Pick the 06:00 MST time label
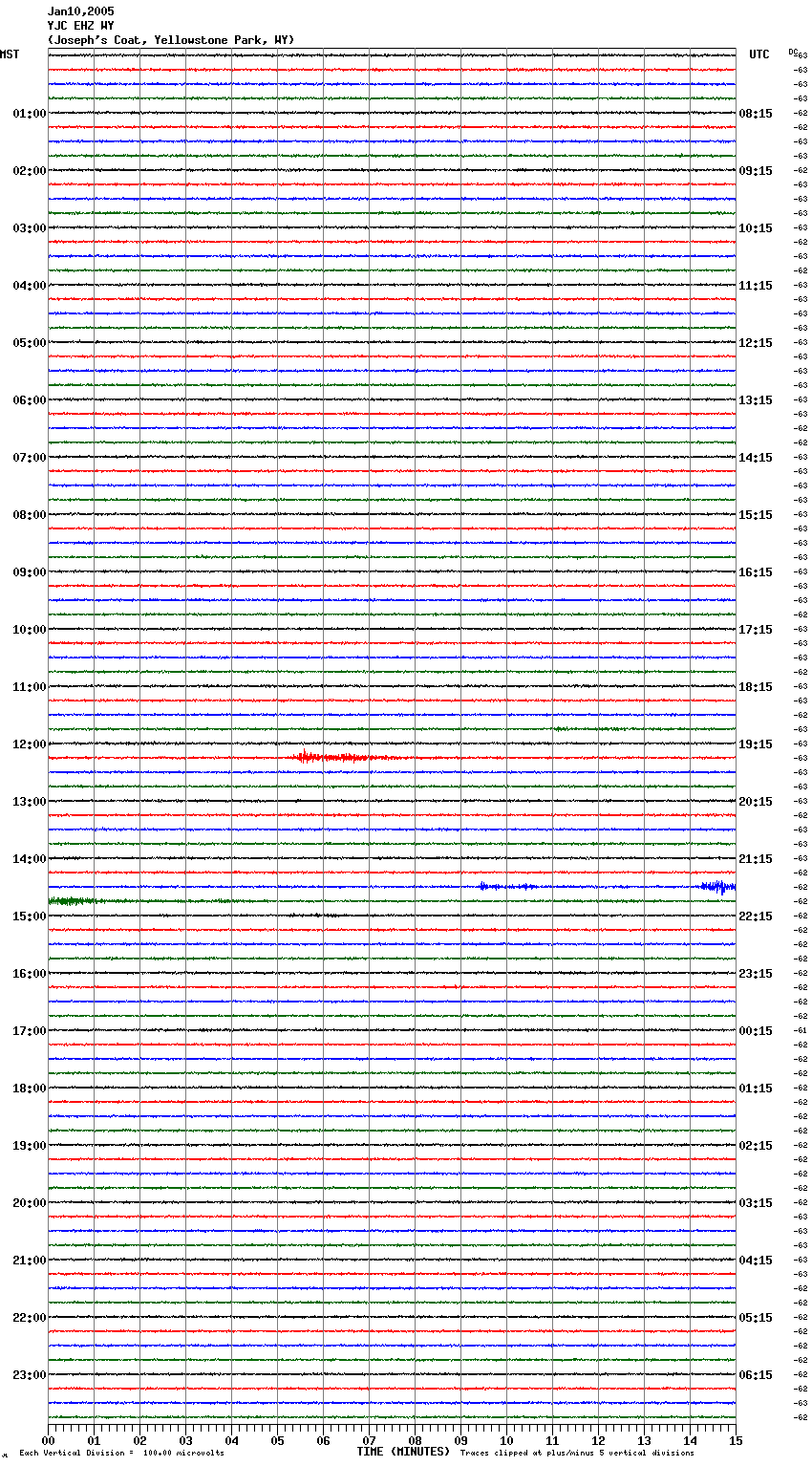The image size is (812, 1466). click(x=30, y=400)
